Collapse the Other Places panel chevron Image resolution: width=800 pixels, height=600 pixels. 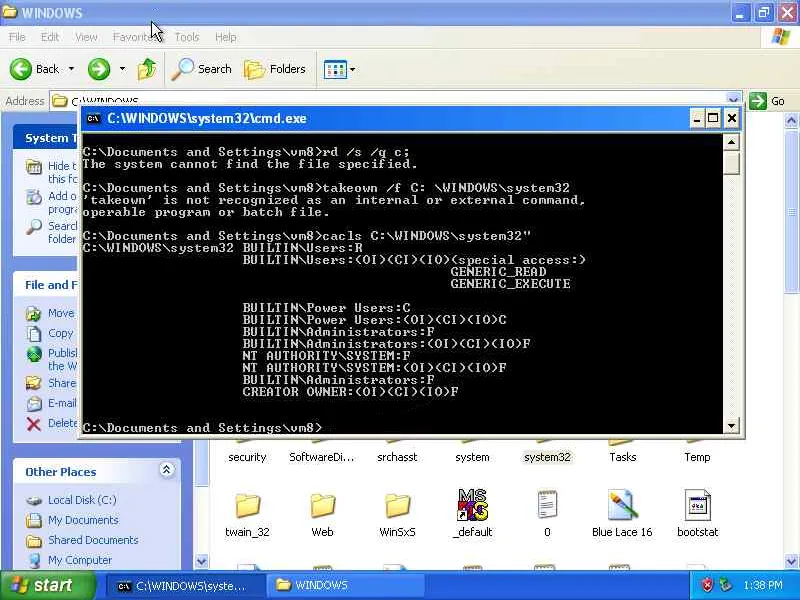click(166, 469)
